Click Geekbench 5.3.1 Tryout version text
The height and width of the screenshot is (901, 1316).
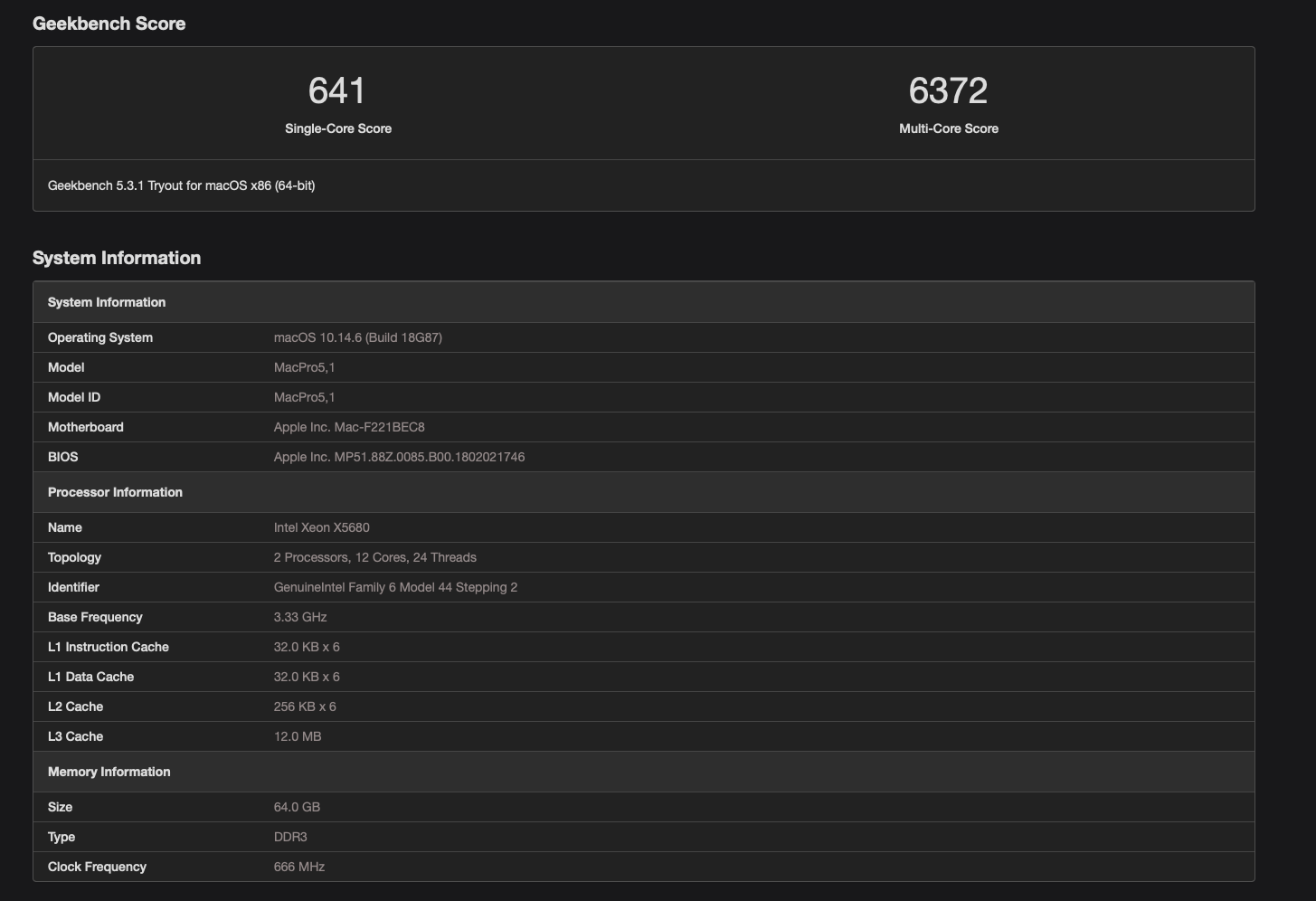182,185
